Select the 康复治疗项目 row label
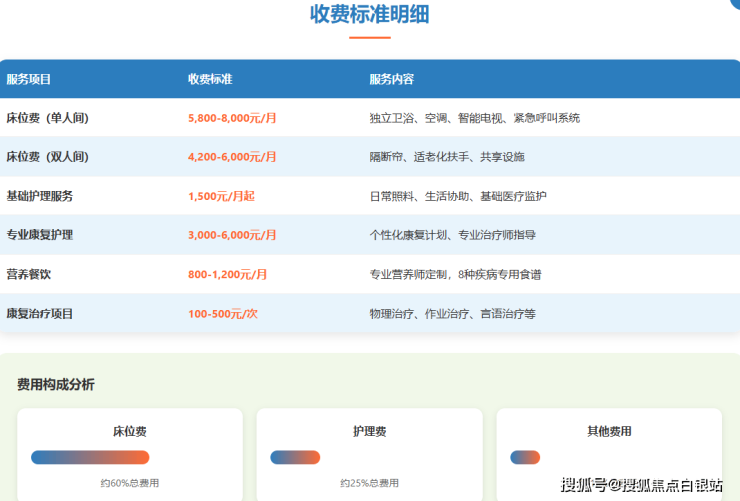The height and width of the screenshot is (501, 740). (x=40, y=313)
